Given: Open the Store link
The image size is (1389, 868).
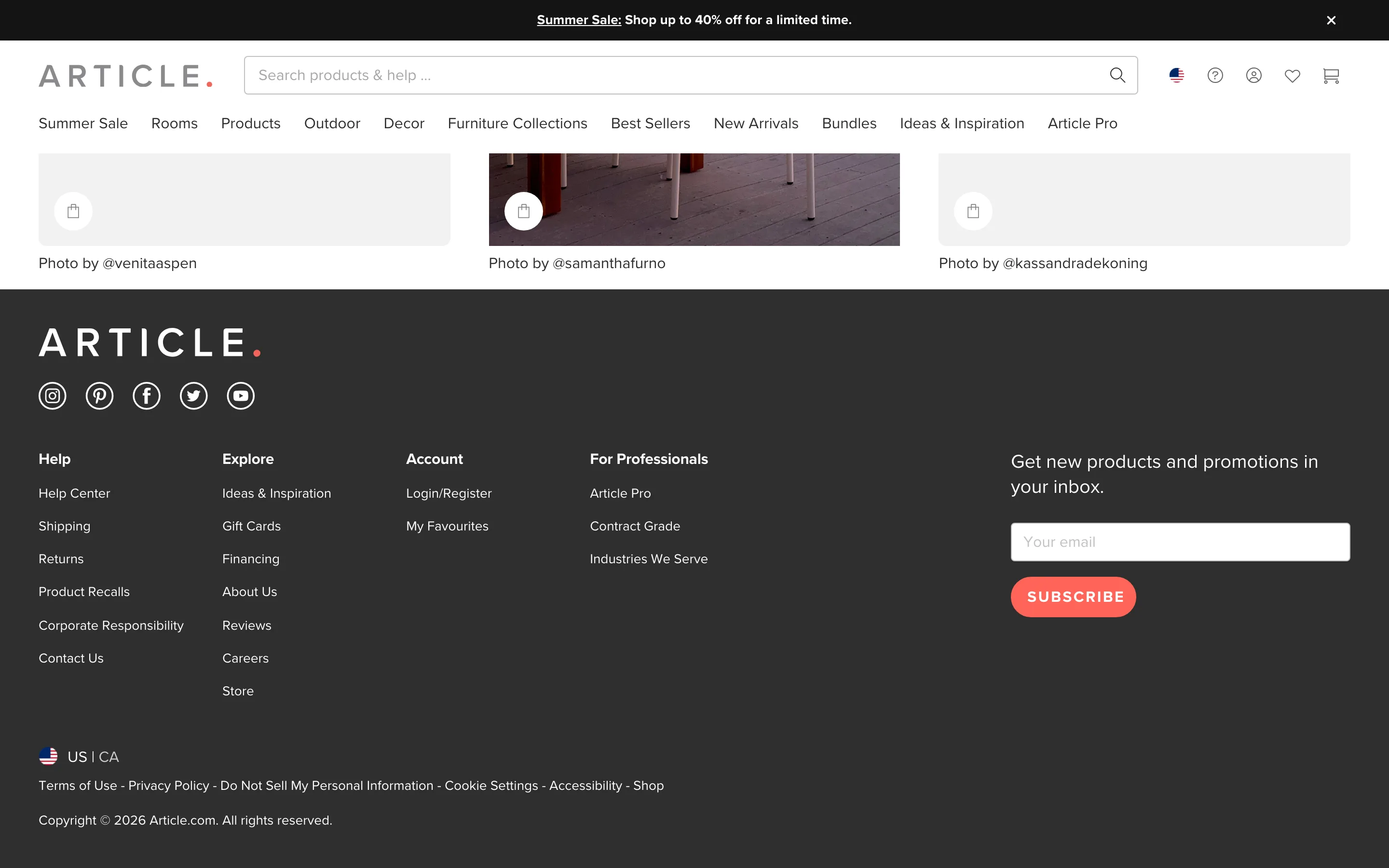Looking at the screenshot, I should pyautogui.click(x=238, y=691).
